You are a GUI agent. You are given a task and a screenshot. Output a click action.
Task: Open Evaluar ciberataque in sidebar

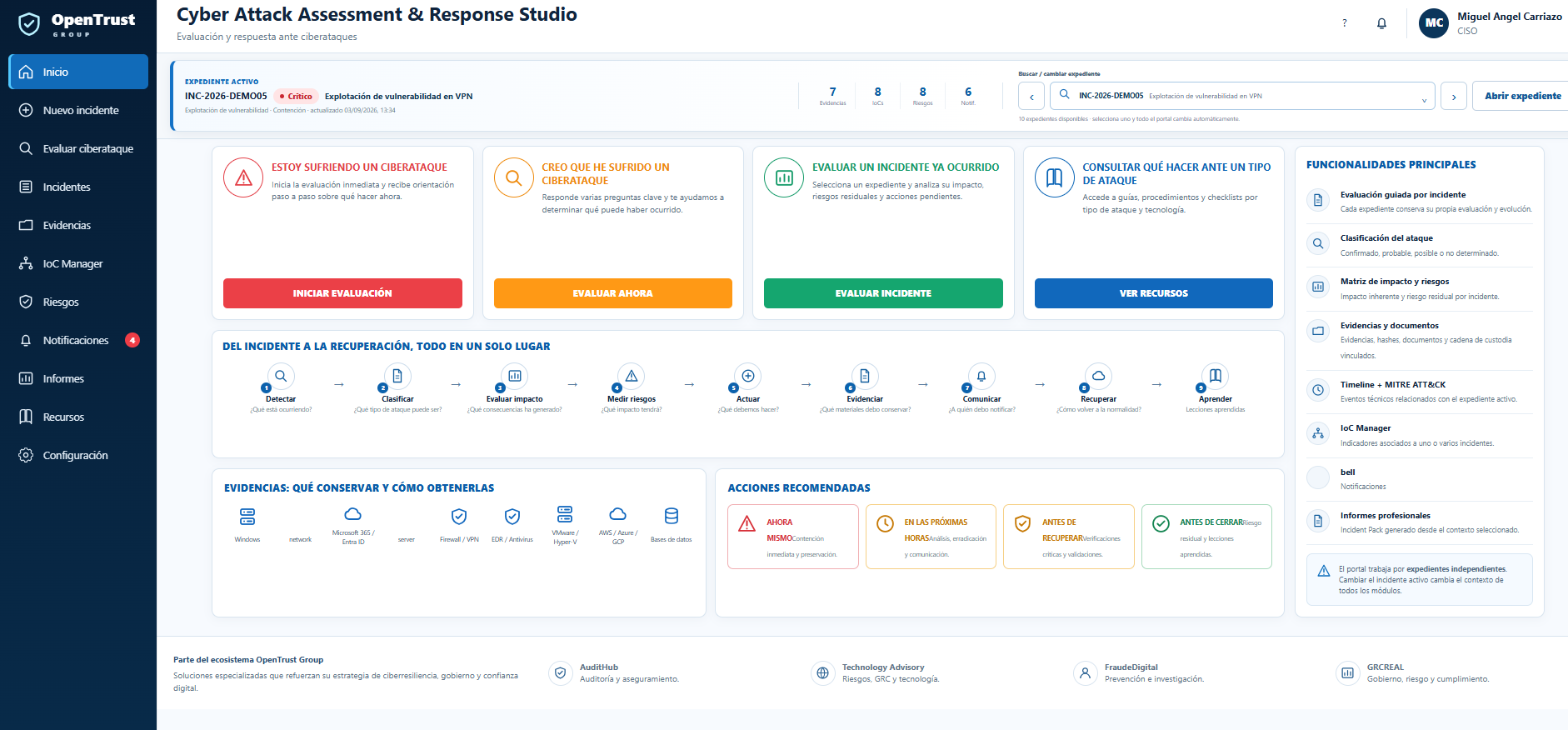tap(78, 148)
